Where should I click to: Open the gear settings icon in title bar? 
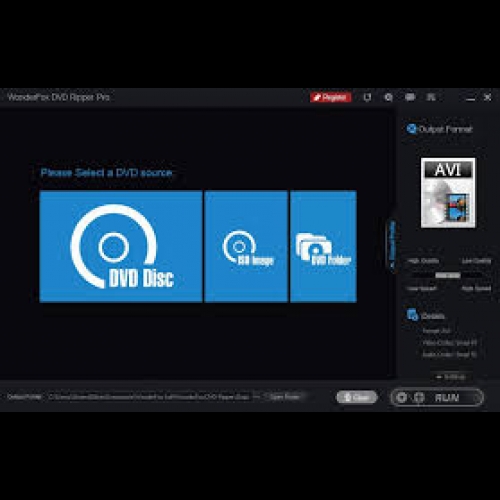point(388,97)
